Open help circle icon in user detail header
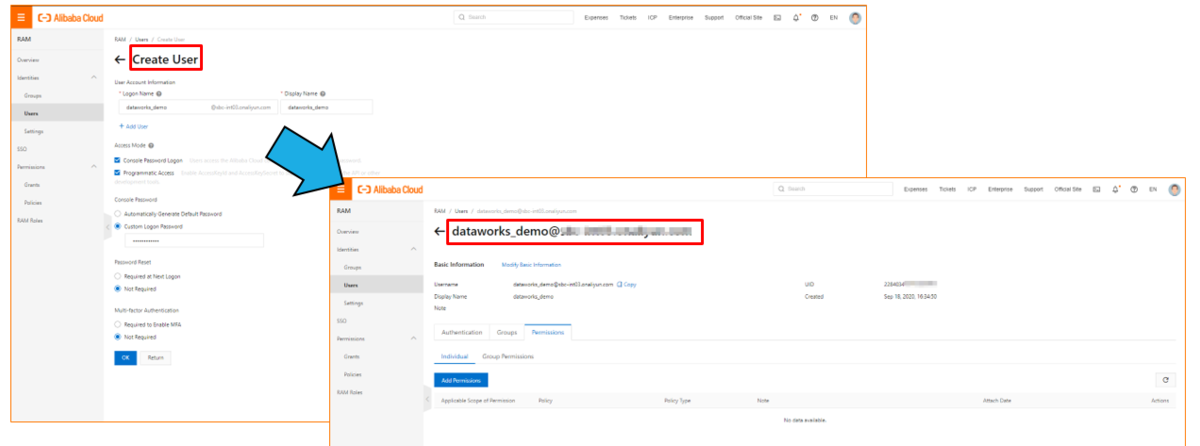Image resolution: width=1200 pixels, height=446 pixels. click(1136, 189)
